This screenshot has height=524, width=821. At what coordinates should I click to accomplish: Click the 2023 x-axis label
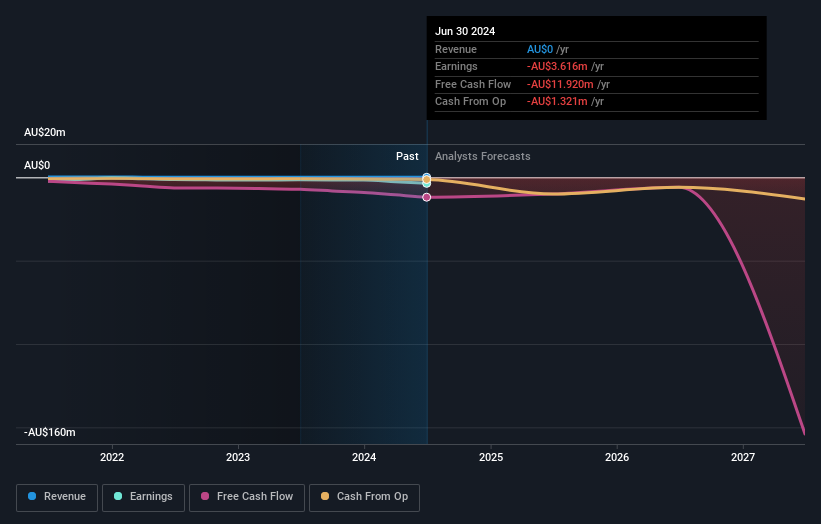tap(238, 457)
